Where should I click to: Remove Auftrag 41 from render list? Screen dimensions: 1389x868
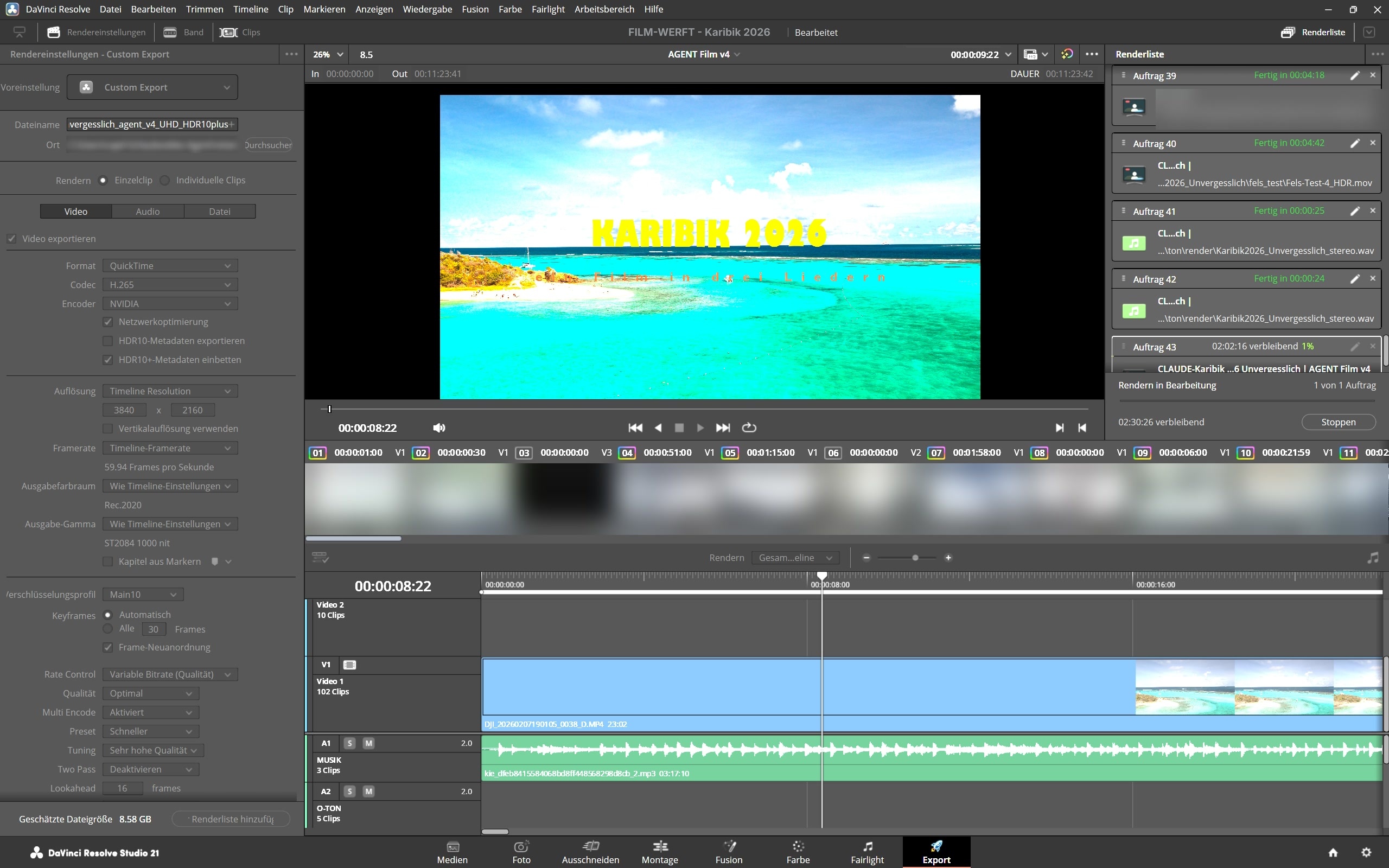click(x=1373, y=210)
